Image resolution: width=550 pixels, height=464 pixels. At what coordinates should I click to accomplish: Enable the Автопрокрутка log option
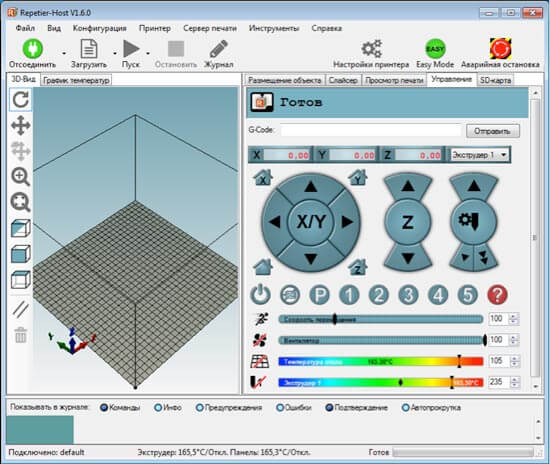point(431,408)
